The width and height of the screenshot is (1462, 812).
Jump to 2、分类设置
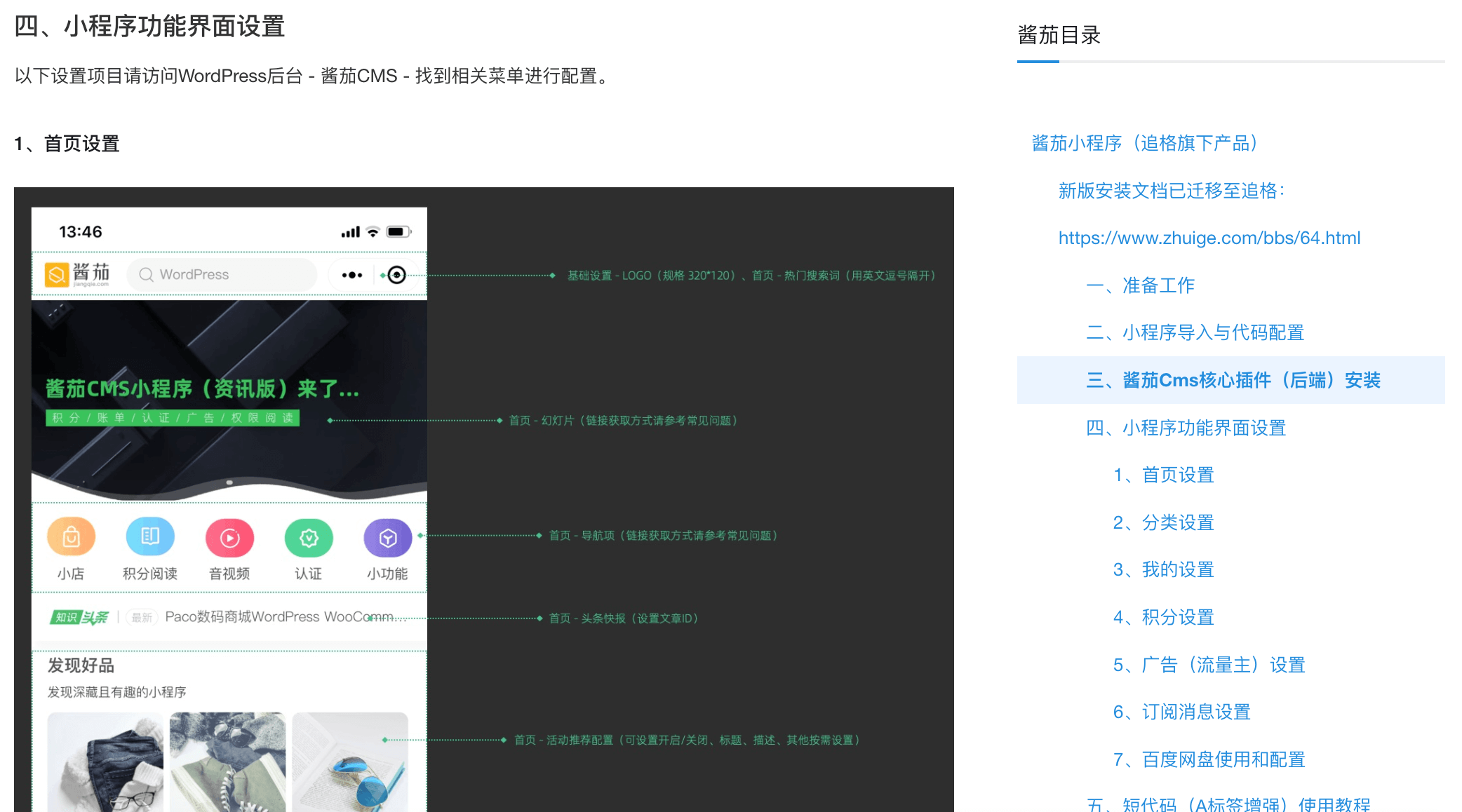click(x=1163, y=522)
